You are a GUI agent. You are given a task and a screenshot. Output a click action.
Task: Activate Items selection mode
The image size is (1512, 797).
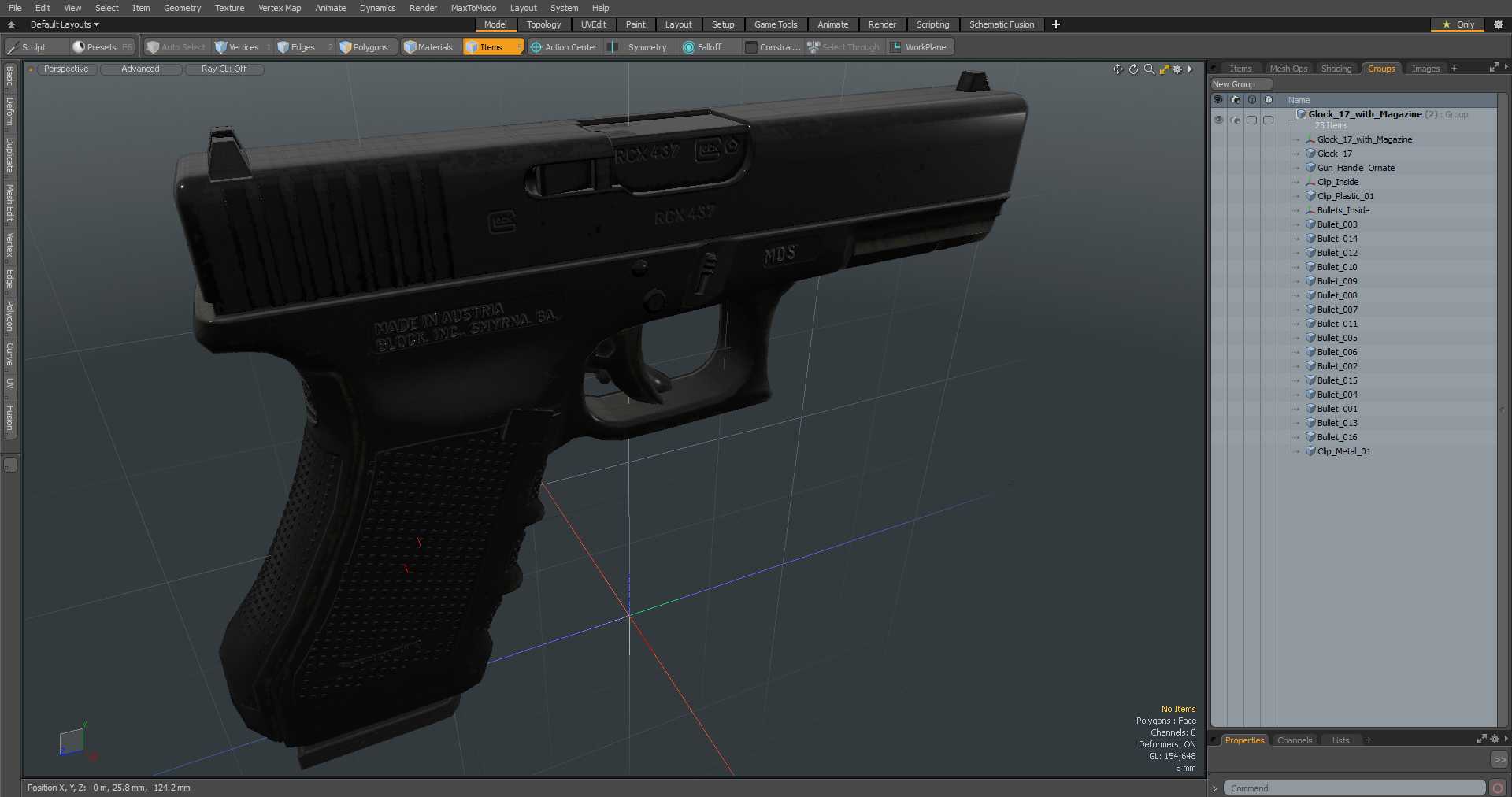pos(493,47)
